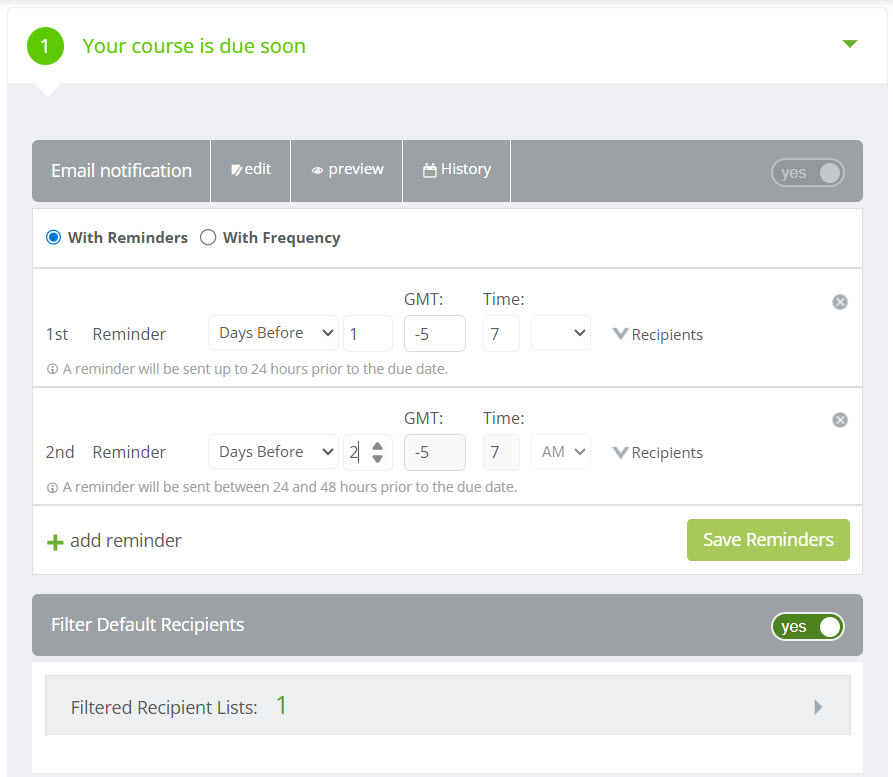Image resolution: width=893 pixels, height=777 pixels.
Task: Open 1st Reminder Days Before dropdown
Action: click(x=273, y=333)
